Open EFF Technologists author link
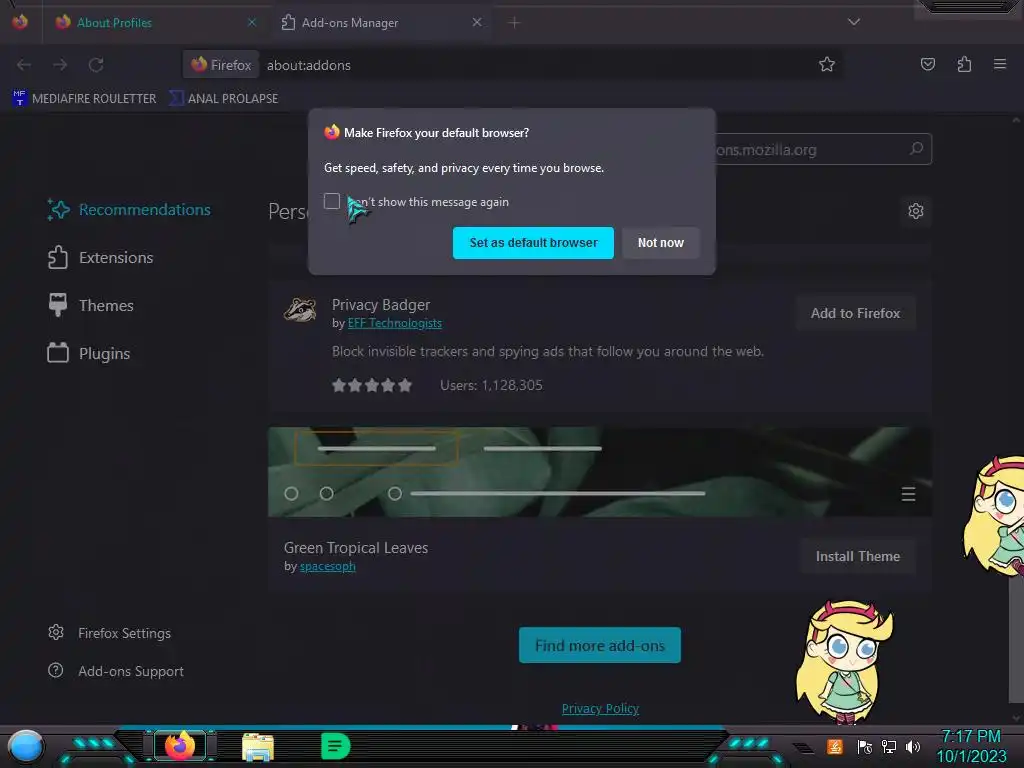Screen dimensions: 1024x768 click(394, 323)
